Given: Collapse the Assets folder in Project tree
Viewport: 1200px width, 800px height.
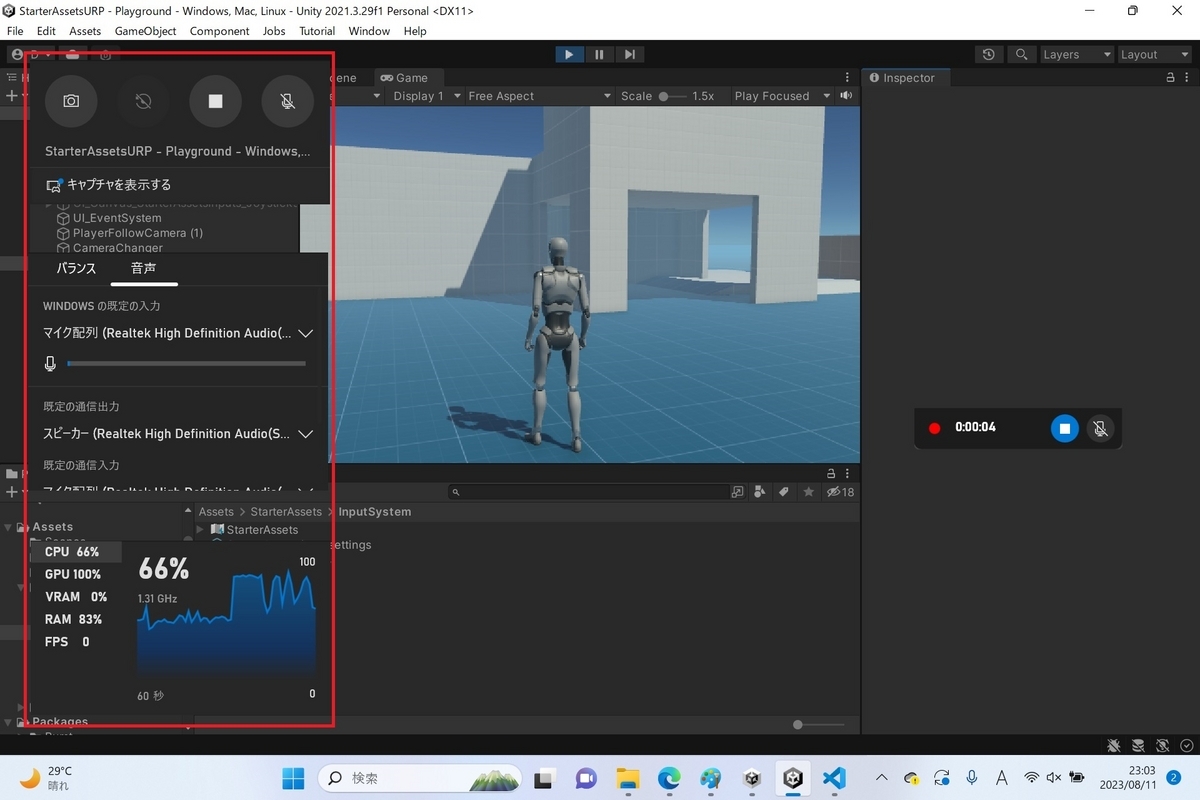Looking at the screenshot, I should click(9, 527).
